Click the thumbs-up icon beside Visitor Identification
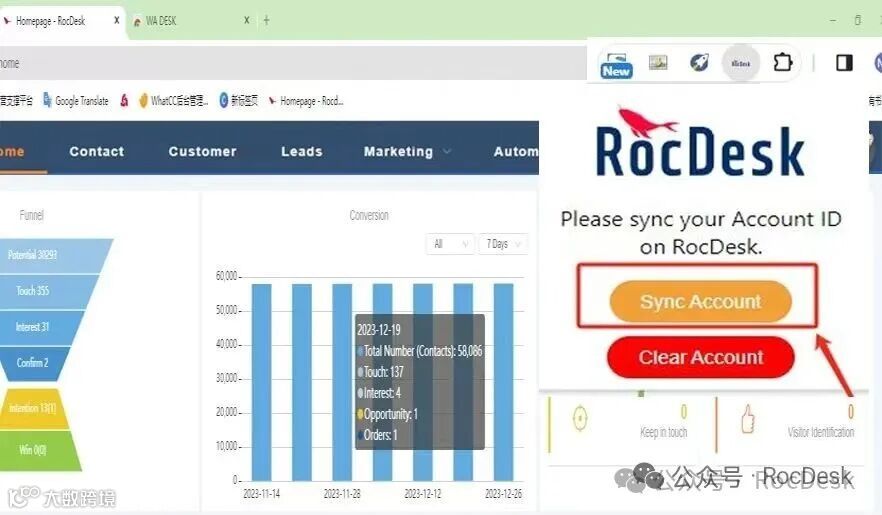This screenshot has width=882, height=515. (748, 419)
